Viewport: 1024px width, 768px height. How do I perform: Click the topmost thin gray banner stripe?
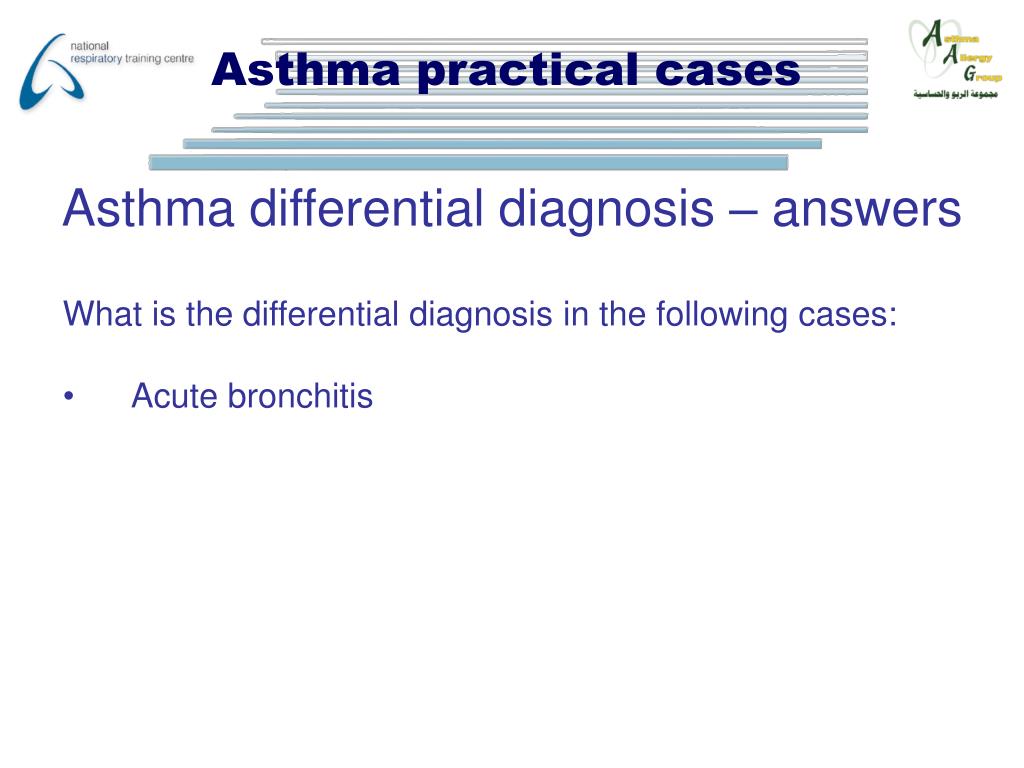coord(564,41)
